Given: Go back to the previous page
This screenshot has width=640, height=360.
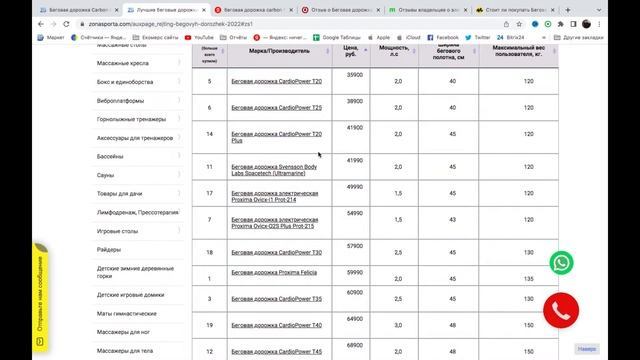Looking at the screenshot, I should 41,24.
